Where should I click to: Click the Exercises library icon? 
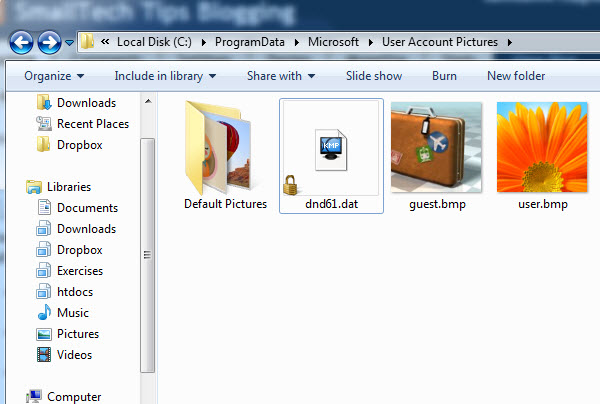44,270
